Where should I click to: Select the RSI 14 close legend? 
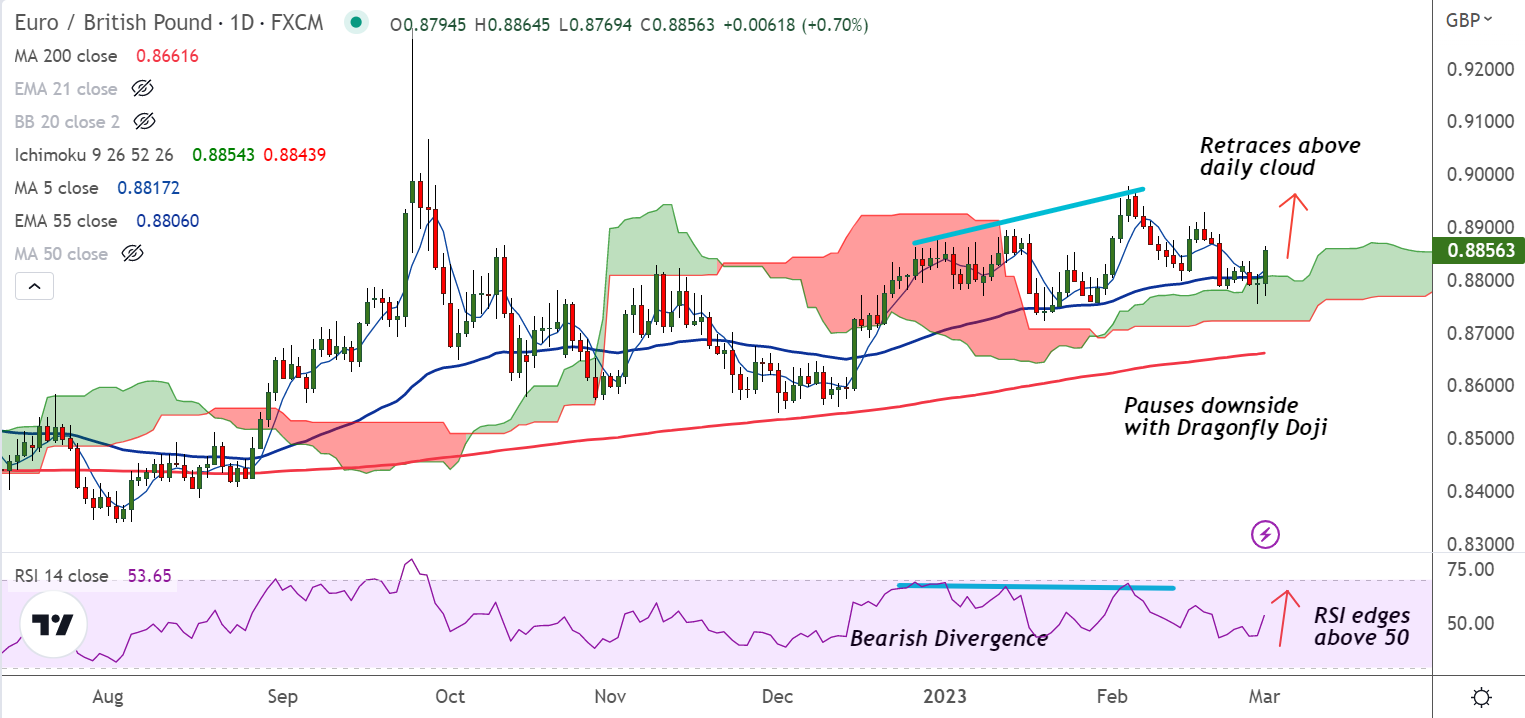61,576
